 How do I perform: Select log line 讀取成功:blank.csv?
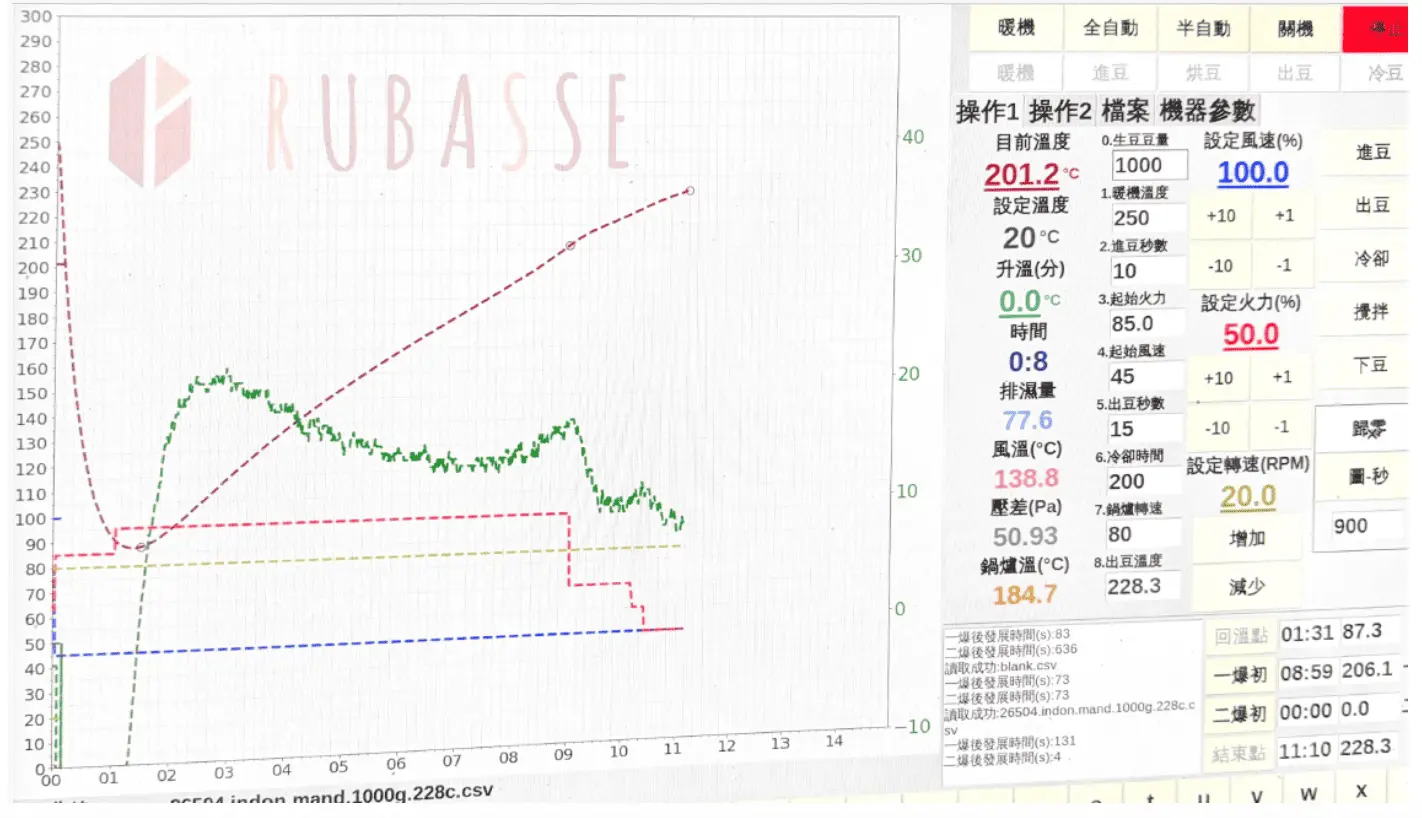click(x=1001, y=665)
